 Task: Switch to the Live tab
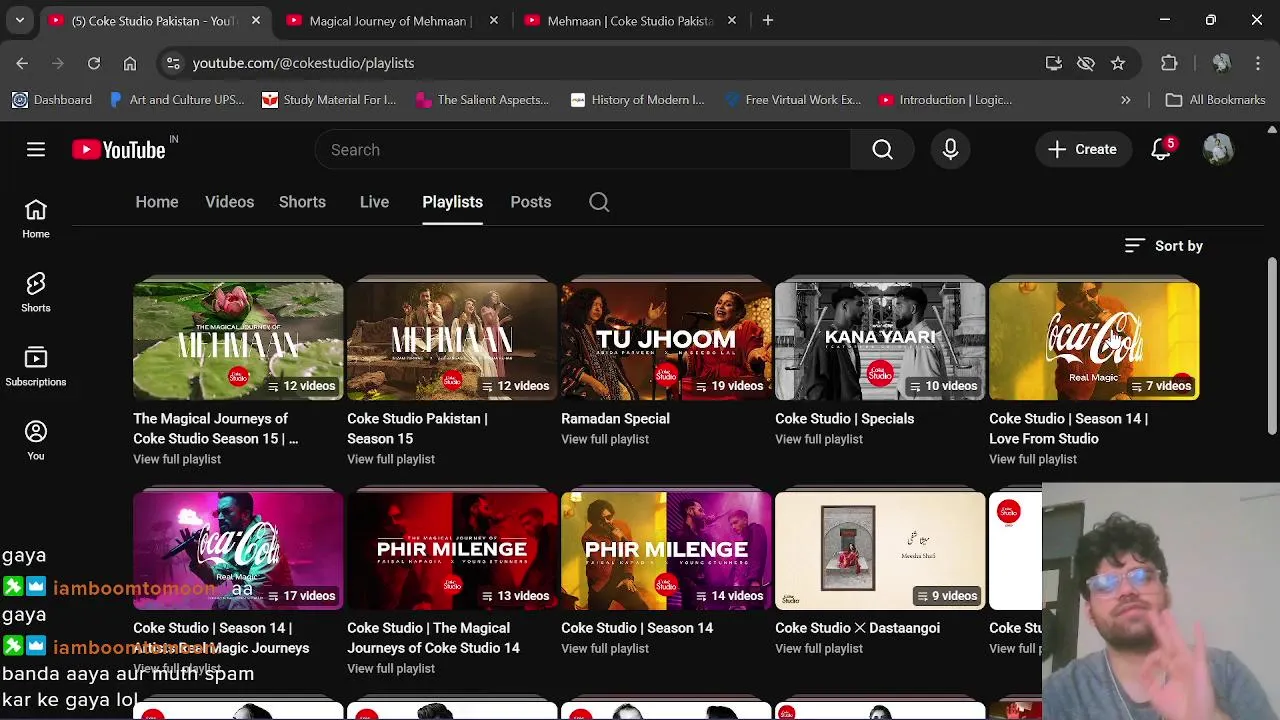374,202
